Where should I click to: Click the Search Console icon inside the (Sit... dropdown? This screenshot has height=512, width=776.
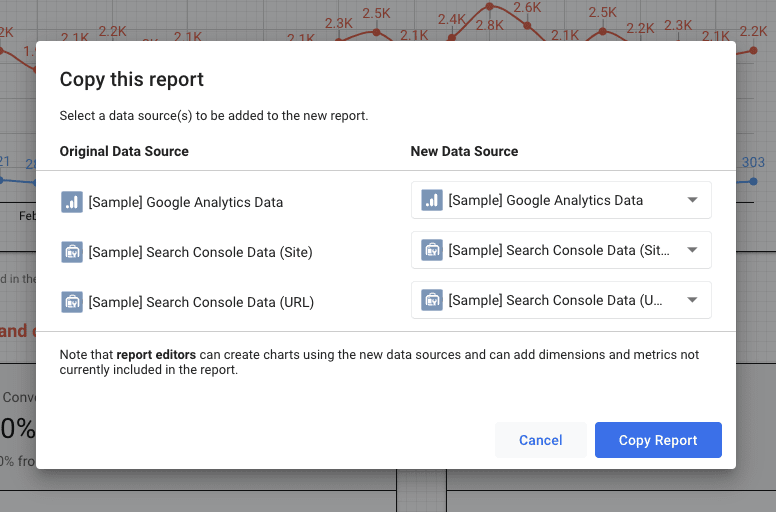coord(432,250)
